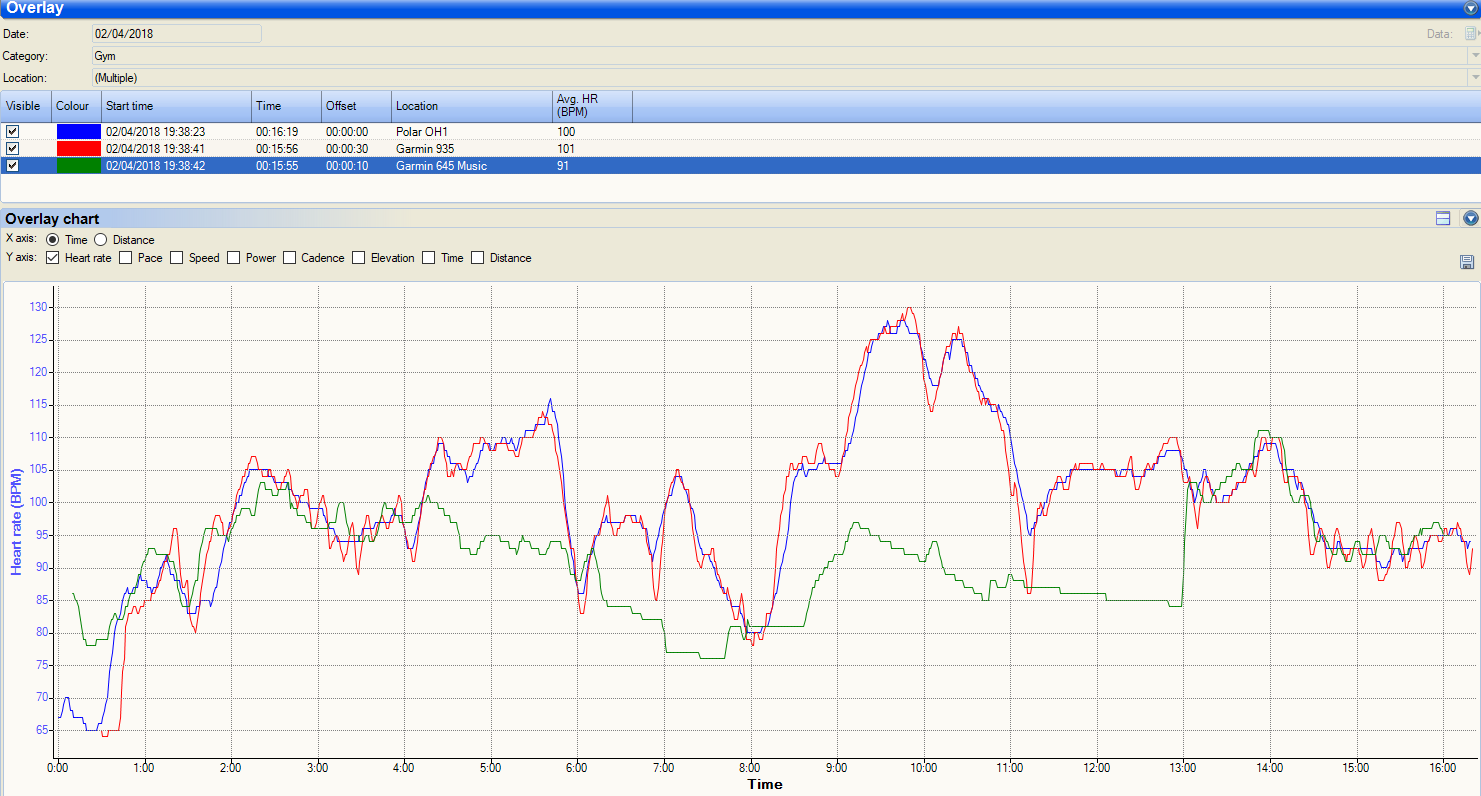This screenshot has width=1481, height=796.
Task: Hide the Garmin 935 activity line
Action: [x=13, y=148]
